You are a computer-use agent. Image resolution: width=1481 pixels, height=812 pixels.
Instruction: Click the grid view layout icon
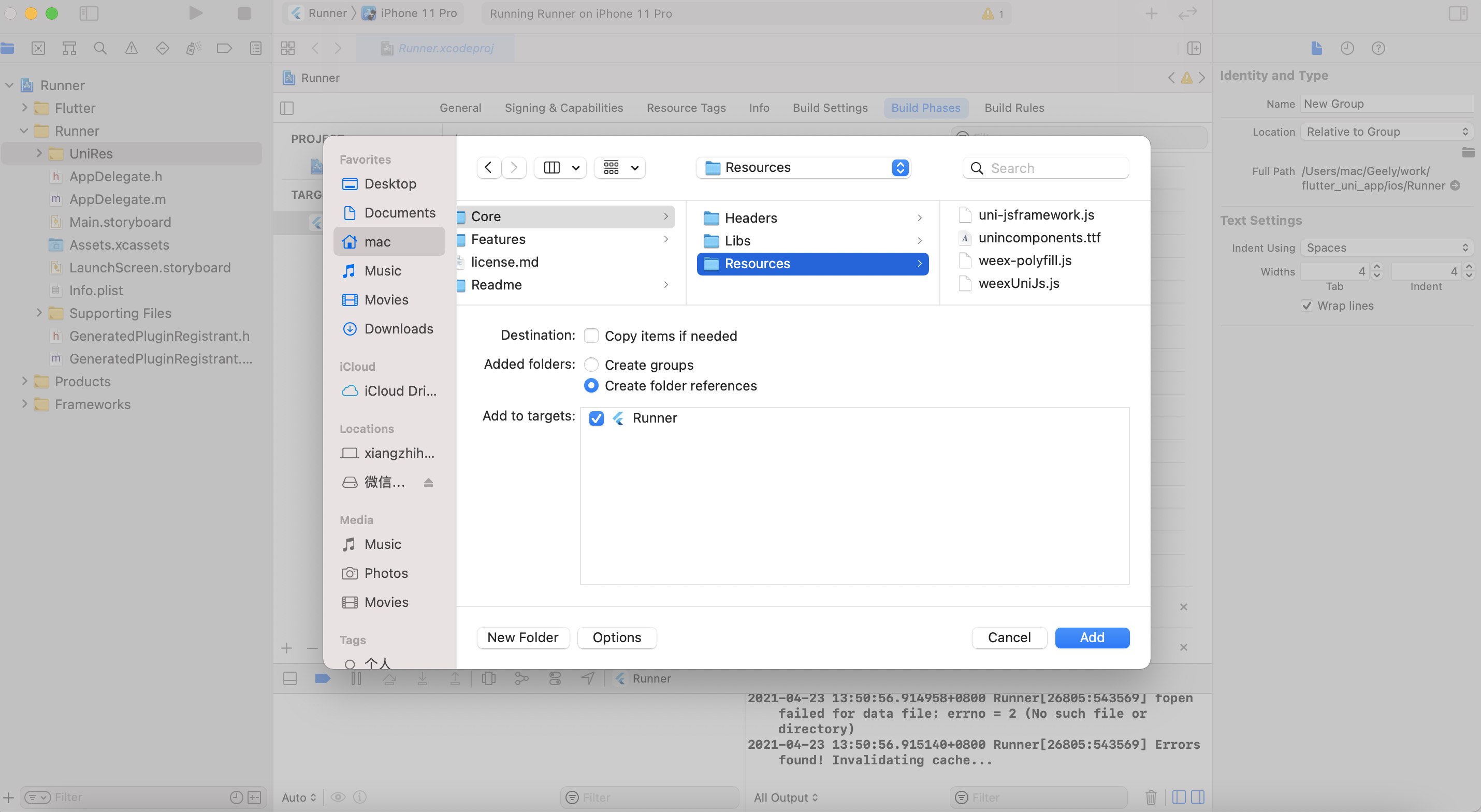coord(611,167)
